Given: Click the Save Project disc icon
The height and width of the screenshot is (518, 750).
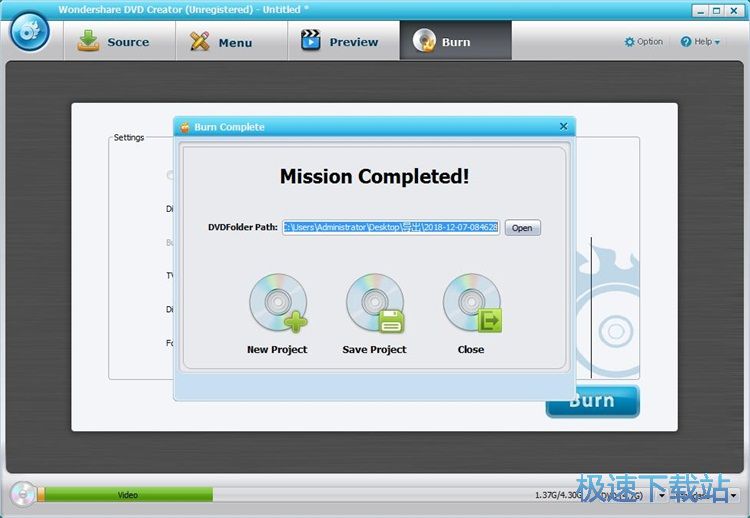Looking at the screenshot, I should (x=375, y=303).
